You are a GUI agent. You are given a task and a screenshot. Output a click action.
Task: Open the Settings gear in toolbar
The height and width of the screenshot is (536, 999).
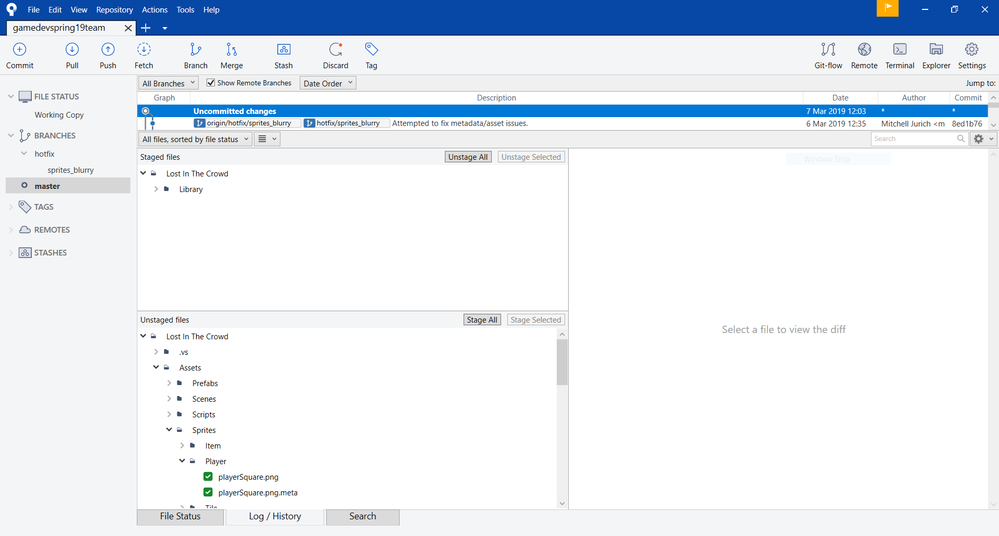(972, 50)
